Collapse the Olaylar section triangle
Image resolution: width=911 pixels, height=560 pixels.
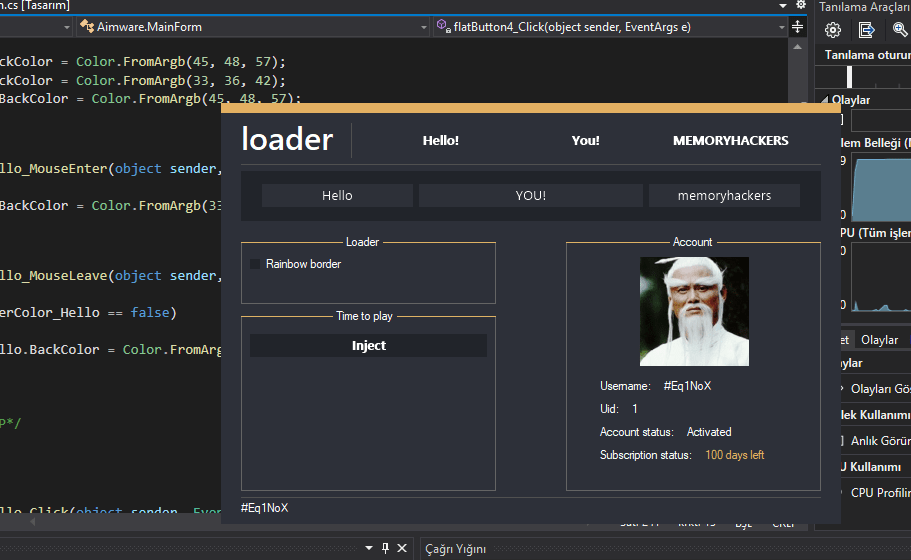[825, 100]
